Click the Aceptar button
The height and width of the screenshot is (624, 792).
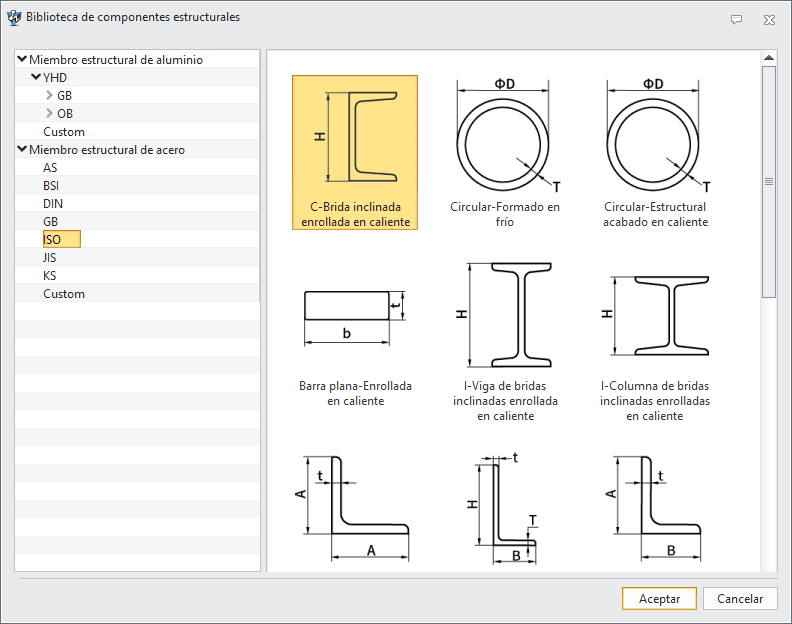tap(659, 599)
